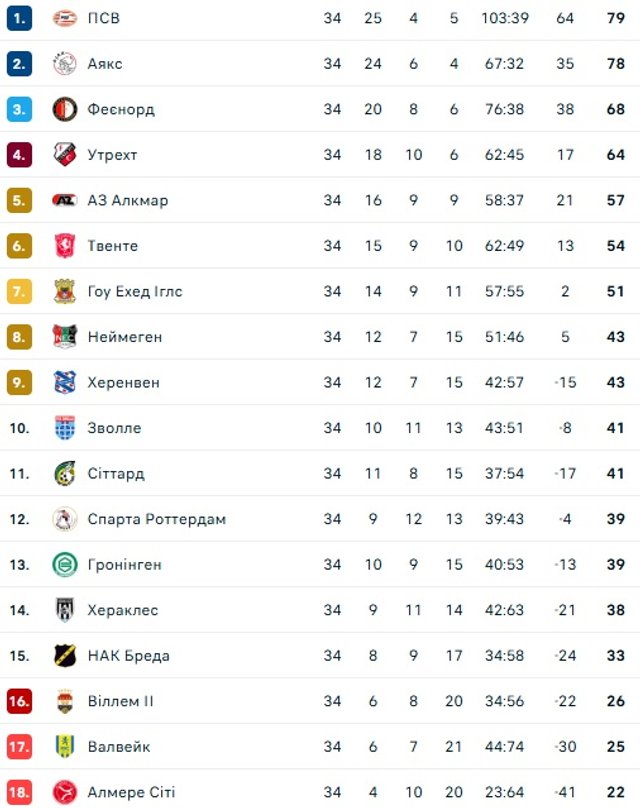Open the Сіттард team page
The image size is (640, 808).
tap(116, 474)
